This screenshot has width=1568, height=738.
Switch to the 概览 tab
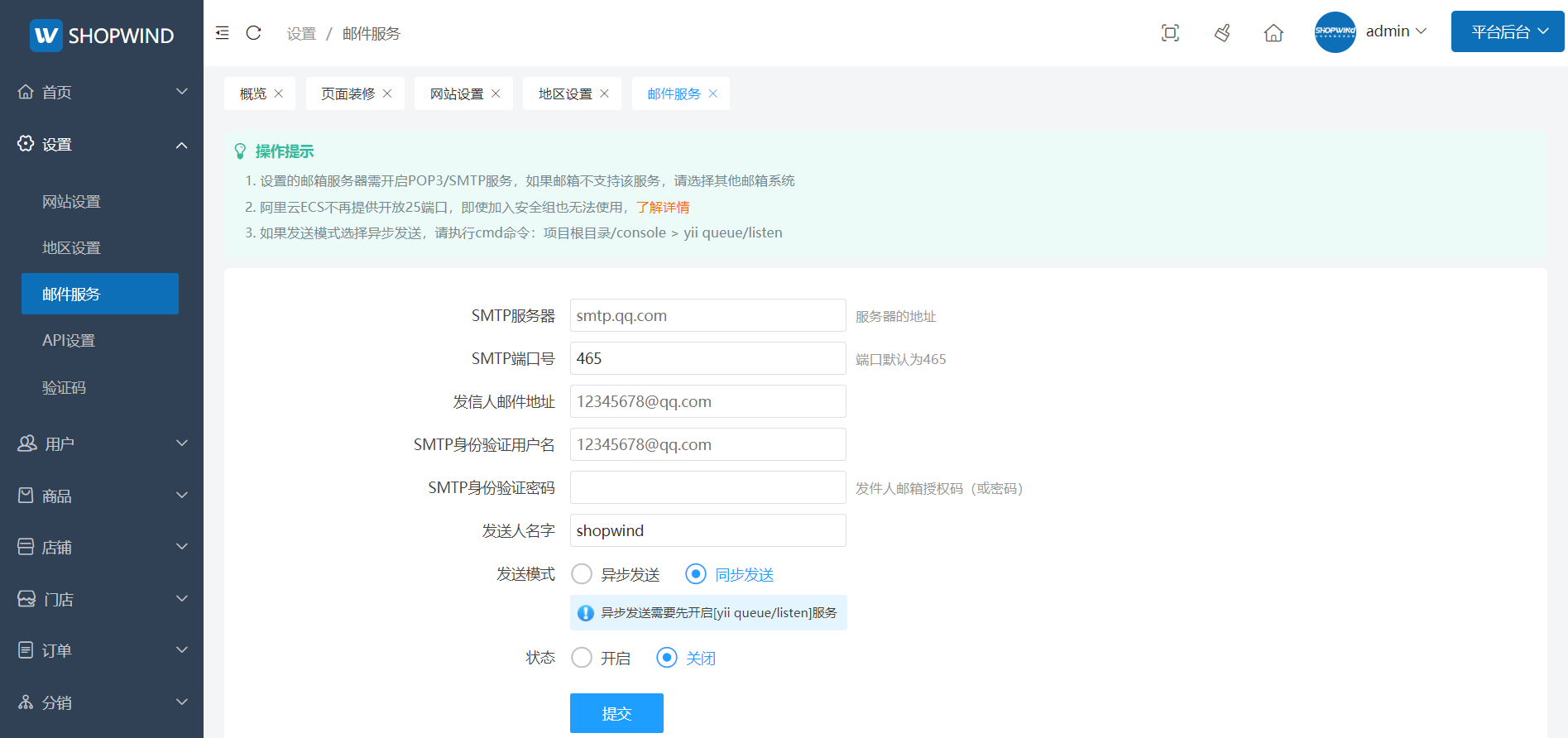(253, 93)
